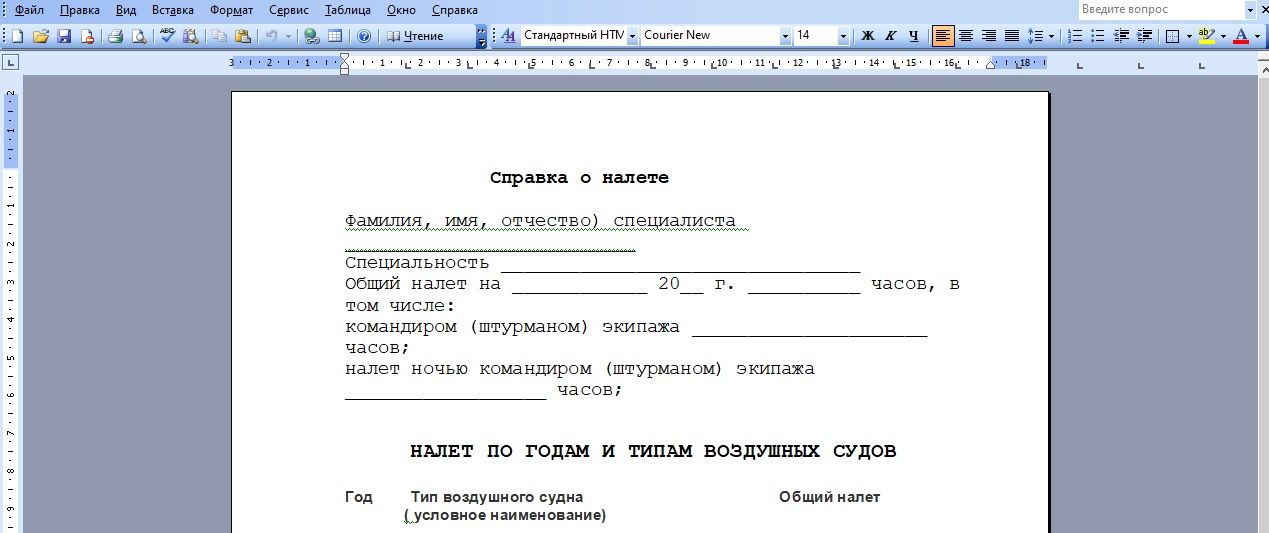This screenshot has height=533, width=1269.
Task: Undo the last action
Action: [x=271, y=36]
